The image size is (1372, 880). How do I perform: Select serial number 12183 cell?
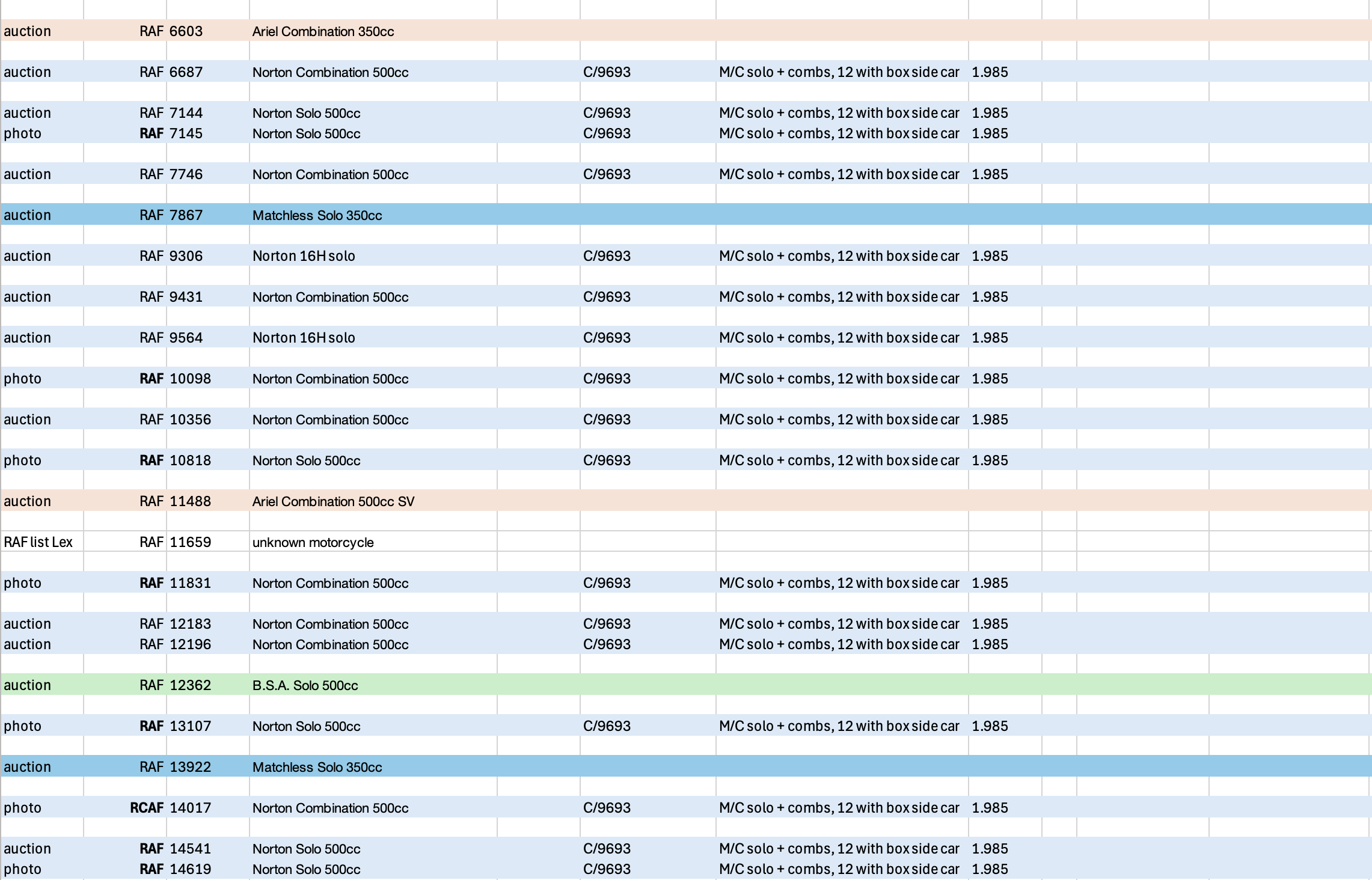point(207,623)
